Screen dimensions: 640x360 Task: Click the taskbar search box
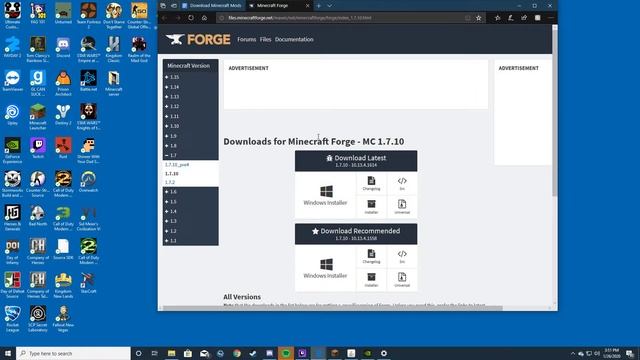pos(73,353)
